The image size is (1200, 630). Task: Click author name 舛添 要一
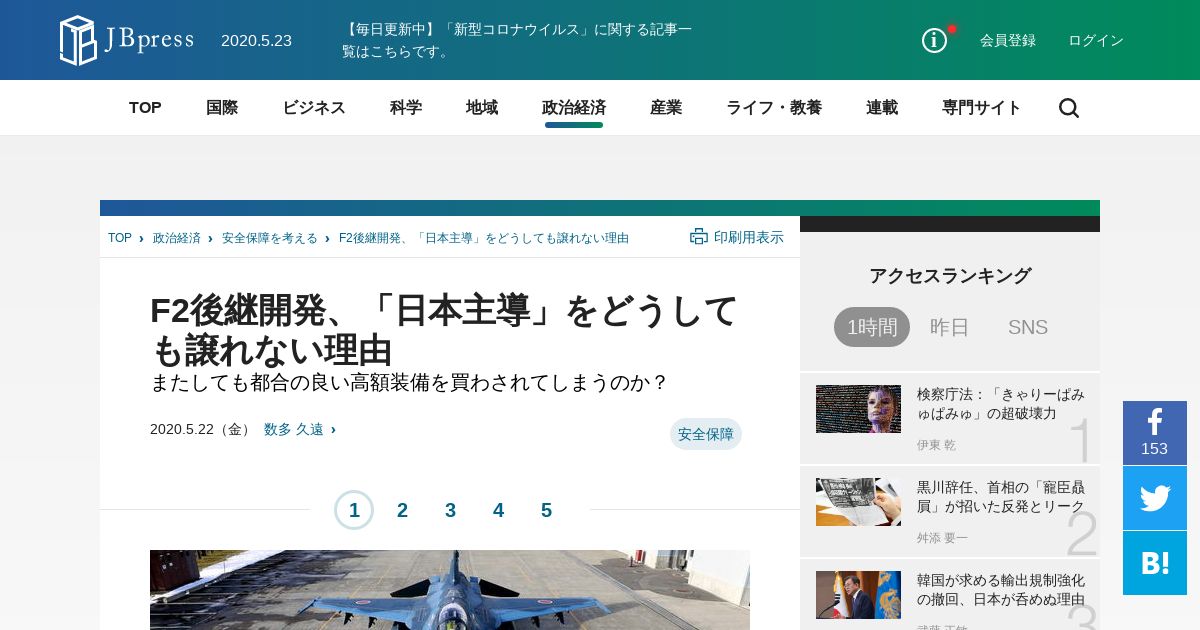click(x=942, y=538)
